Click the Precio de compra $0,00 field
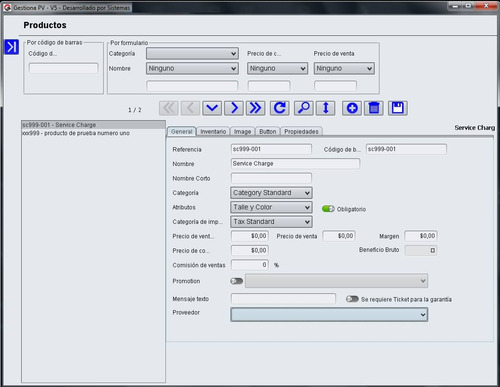 coord(250,250)
